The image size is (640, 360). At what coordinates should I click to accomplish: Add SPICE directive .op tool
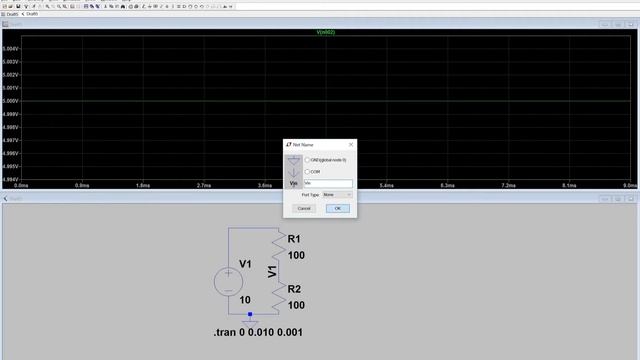(231, 7)
